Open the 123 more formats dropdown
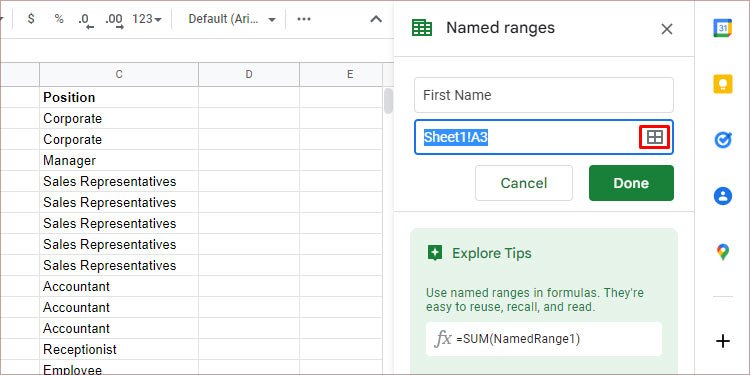The height and width of the screenshot is (375, 750). pos(147,19)
